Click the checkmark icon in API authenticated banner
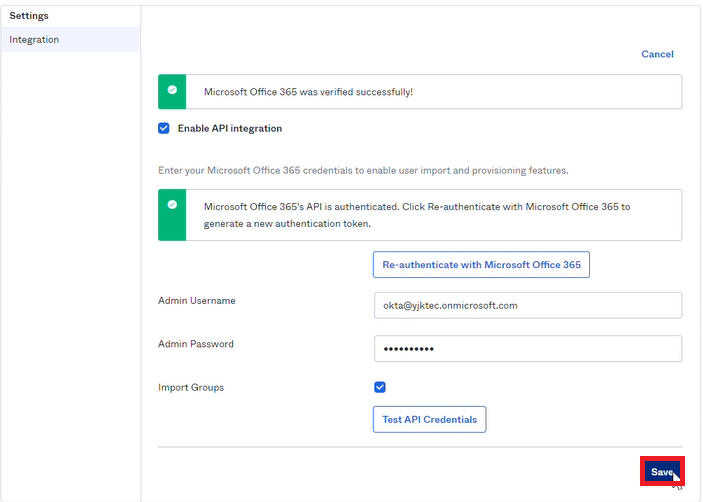 click(172, 204)
